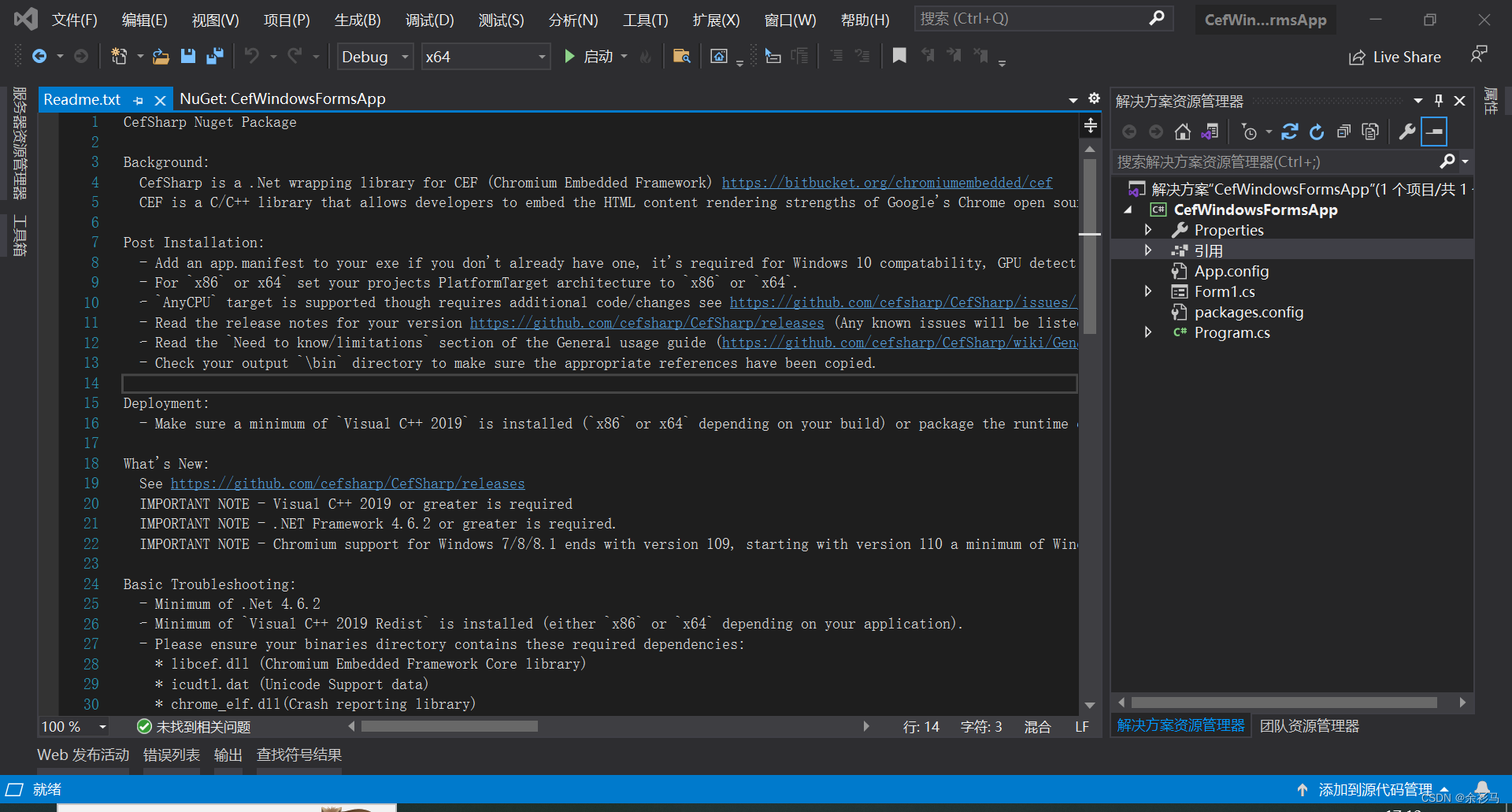
Task: Toggle Preview Selected Items in Solution Explorer
Action: click(x=1370, y=132)
